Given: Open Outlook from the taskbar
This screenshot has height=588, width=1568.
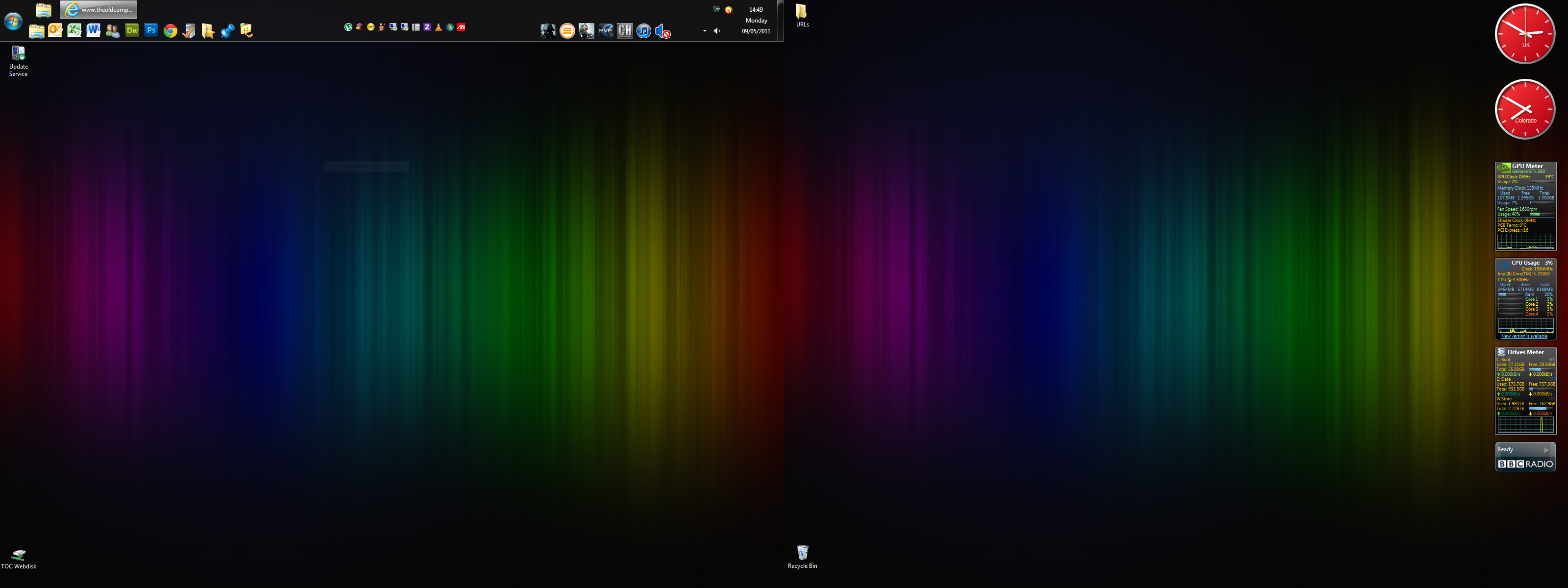Looking at the screenshot, I should 55,30.
